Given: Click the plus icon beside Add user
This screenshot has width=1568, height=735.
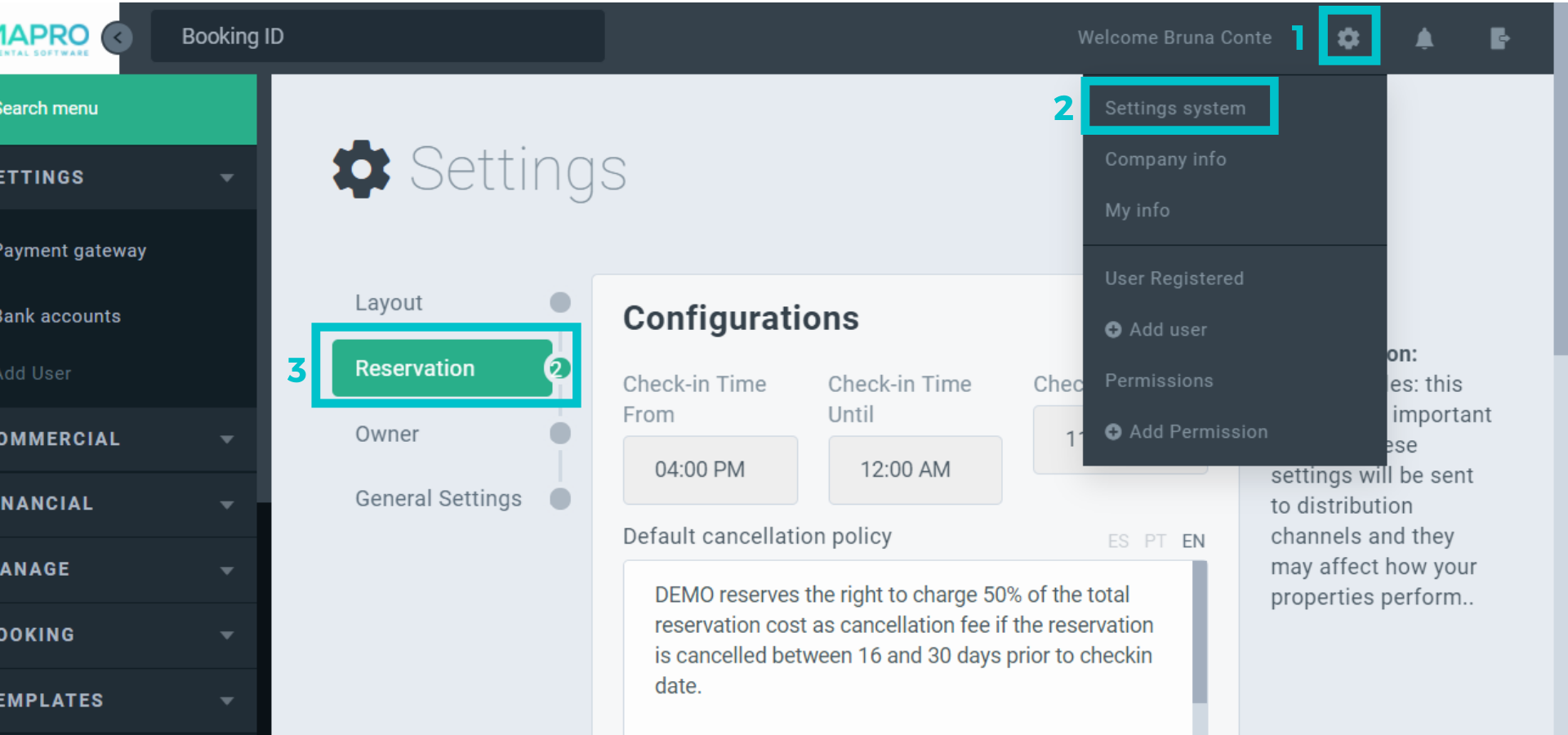Looking at the screenshot, I should click(x=1112, y=330).
